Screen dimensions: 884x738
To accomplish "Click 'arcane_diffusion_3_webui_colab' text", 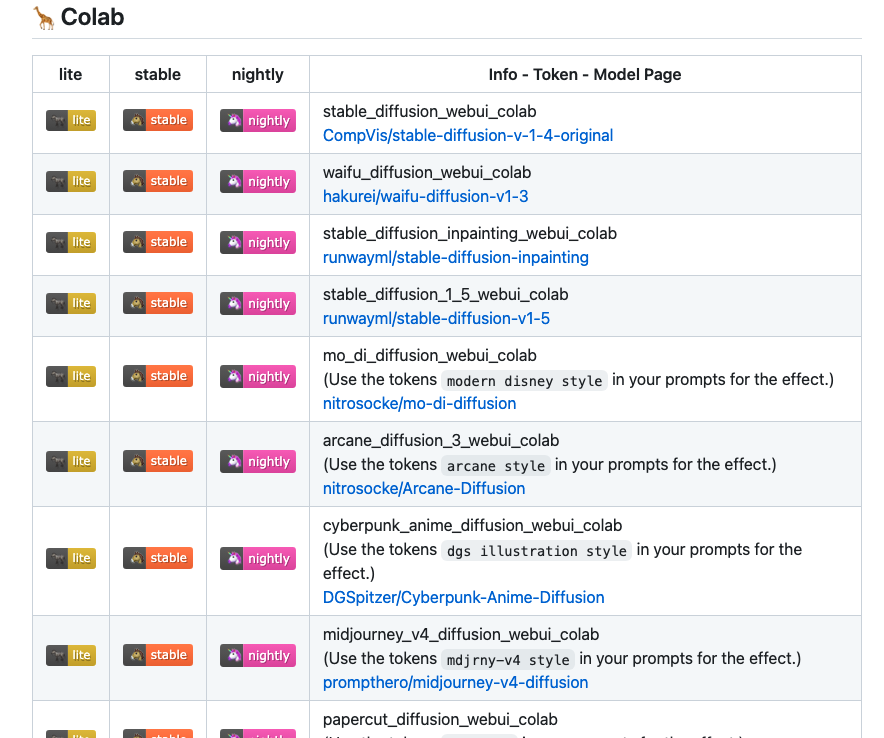I will (441, 441).
